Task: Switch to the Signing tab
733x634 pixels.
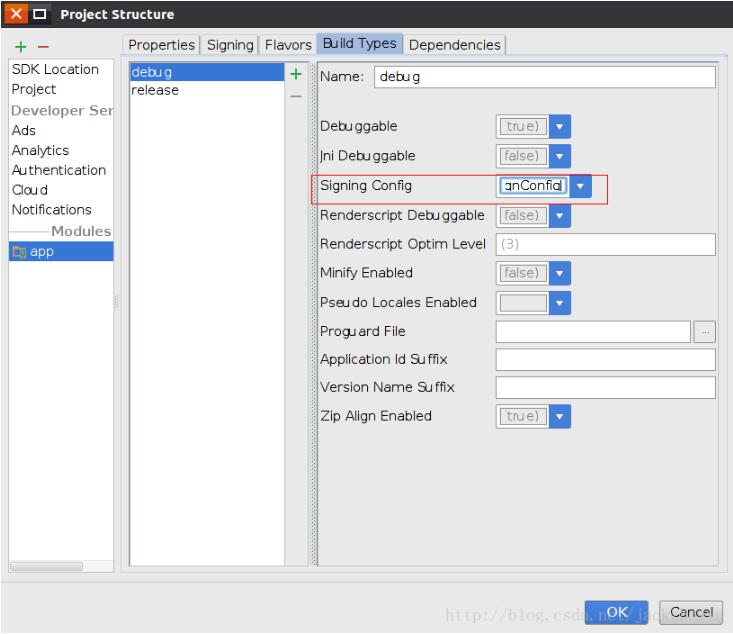Action: point(230,45)
